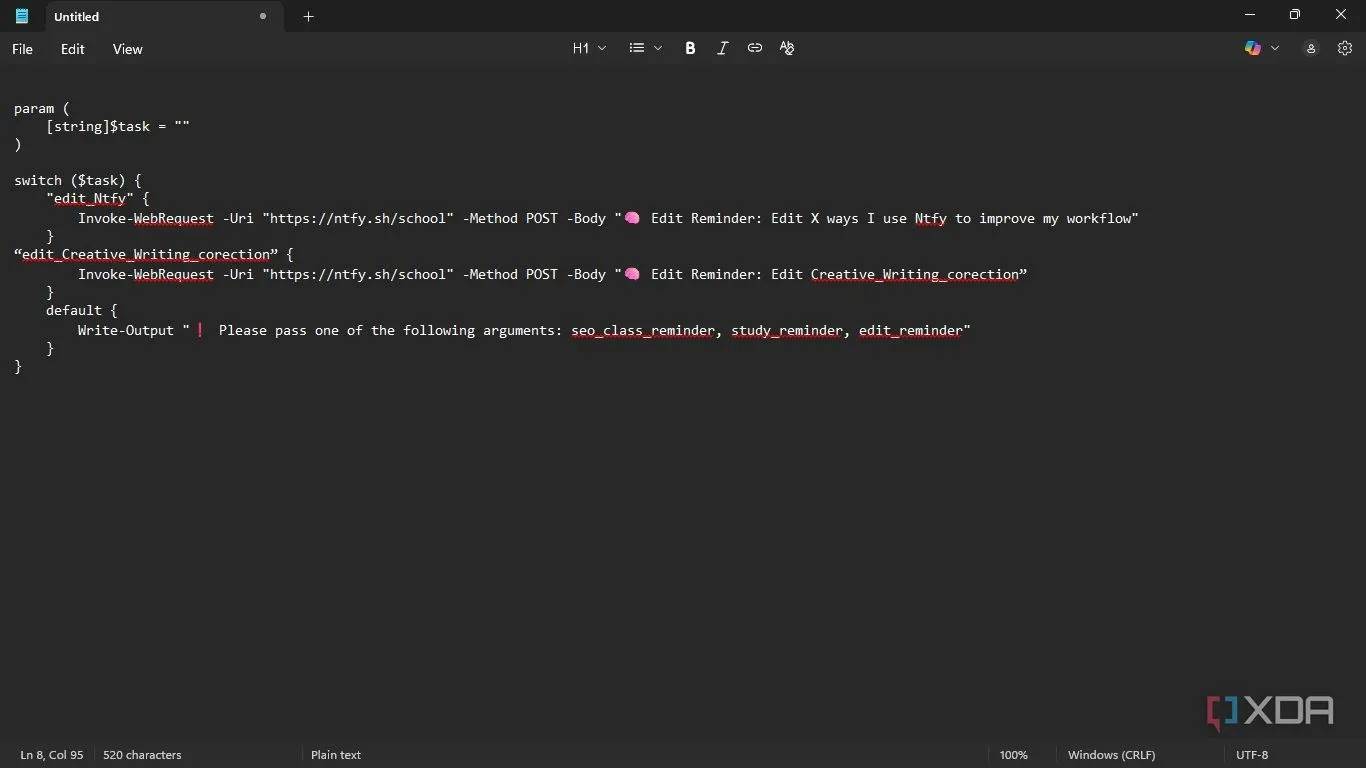Minimize the Notepad window

point(1249,15)
